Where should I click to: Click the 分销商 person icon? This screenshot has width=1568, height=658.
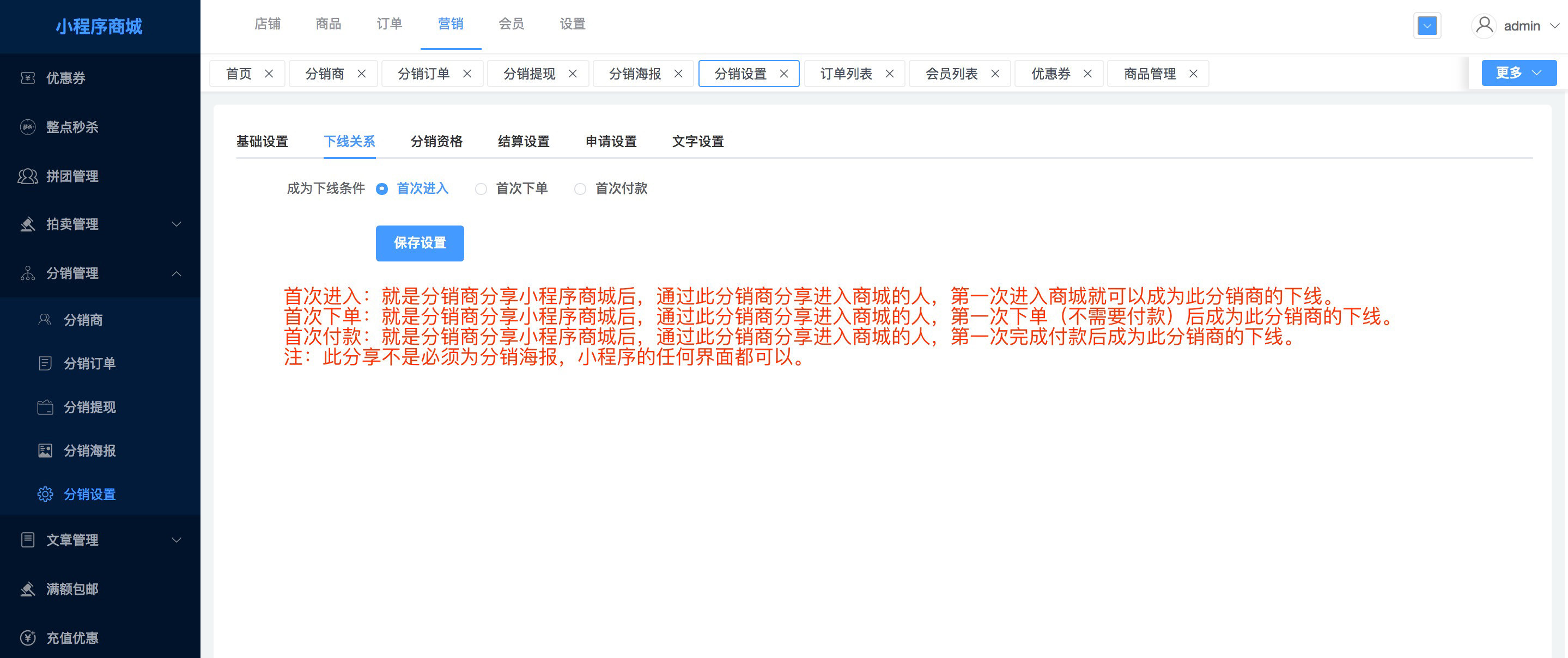45,320
